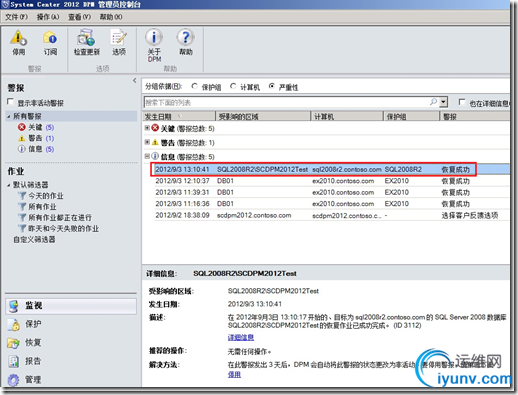Sort by 发生日期 column header
This screenshot has height=395, width=518.
pos(179,116)
